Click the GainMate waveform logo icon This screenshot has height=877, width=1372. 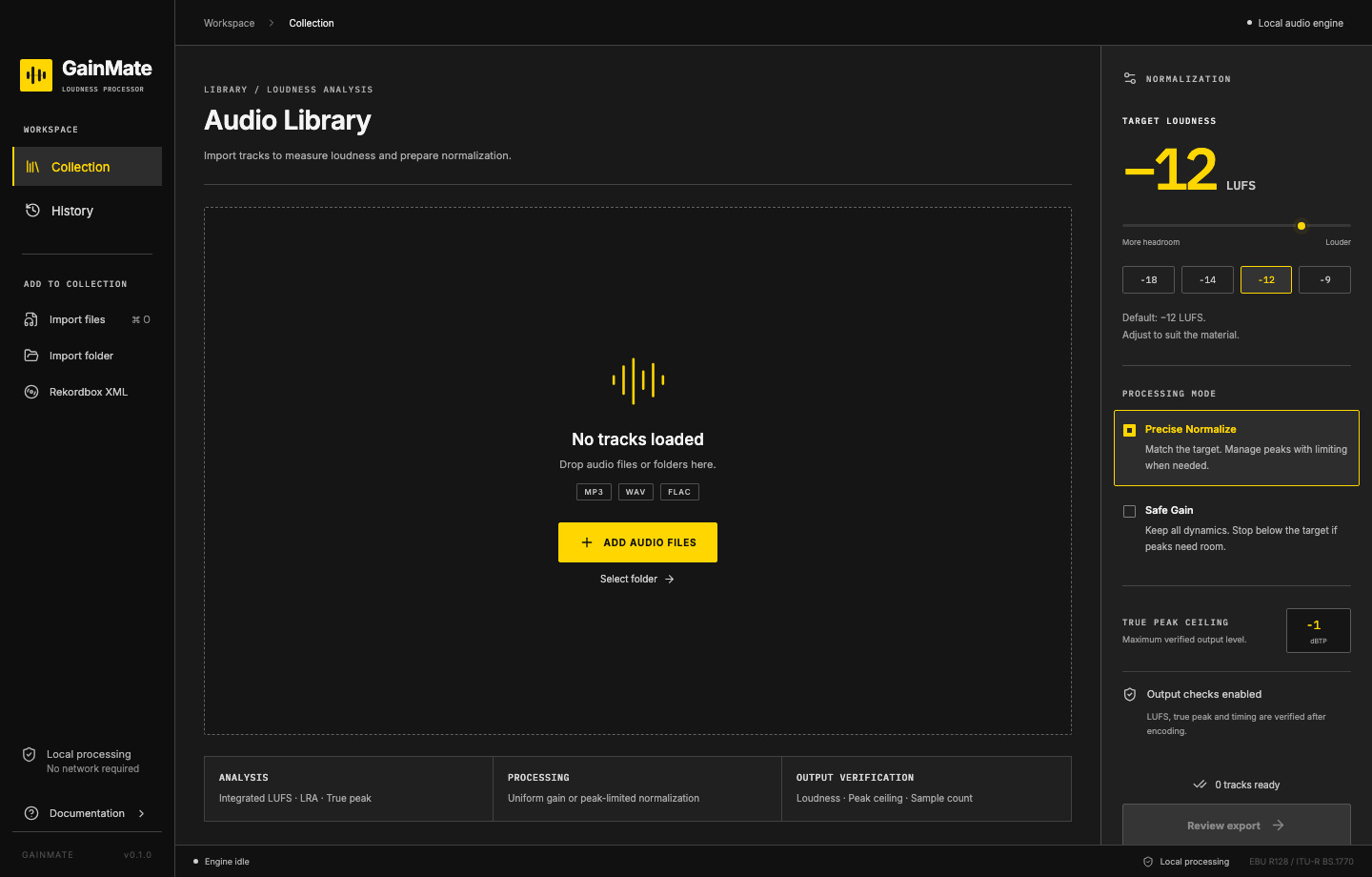tap(36, 75)
